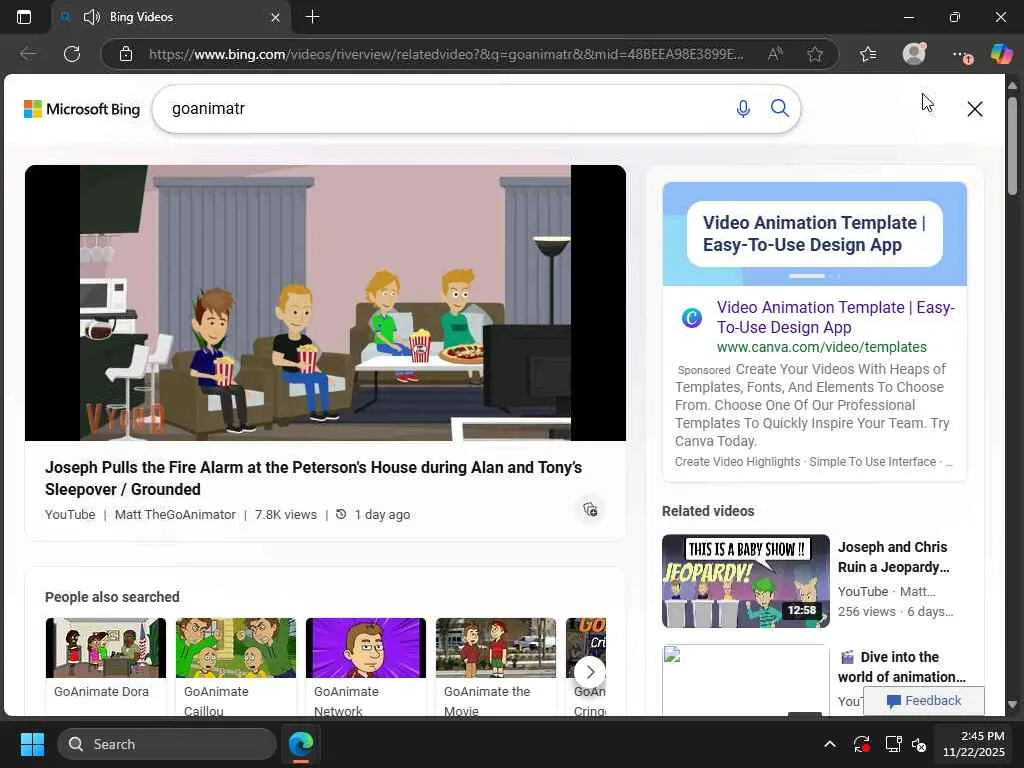Open network tray icon
This screenshot has width=1024, height=768.
point(893,744)
